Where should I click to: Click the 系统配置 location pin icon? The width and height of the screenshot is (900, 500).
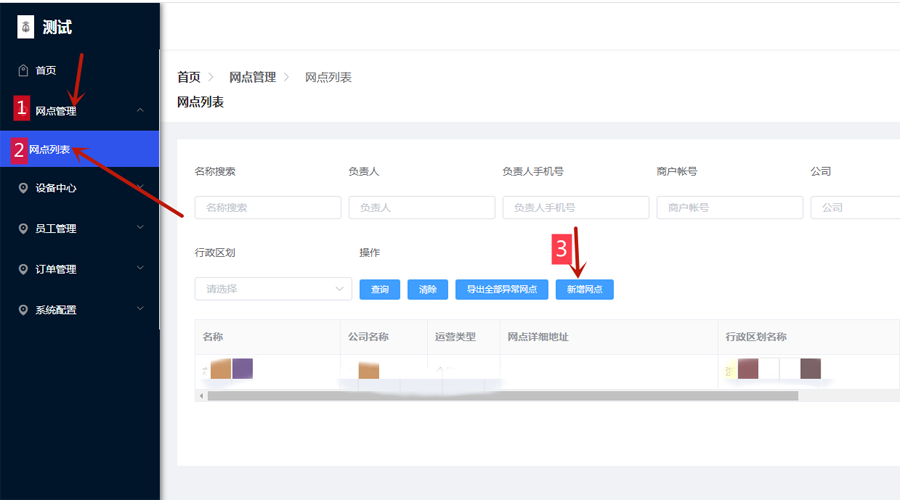point(23,310)
